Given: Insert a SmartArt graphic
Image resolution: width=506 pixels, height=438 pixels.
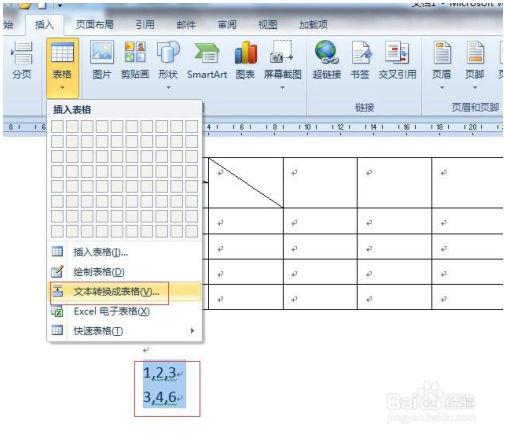Looking at the screenshot, I should click(x=207, y=60).
